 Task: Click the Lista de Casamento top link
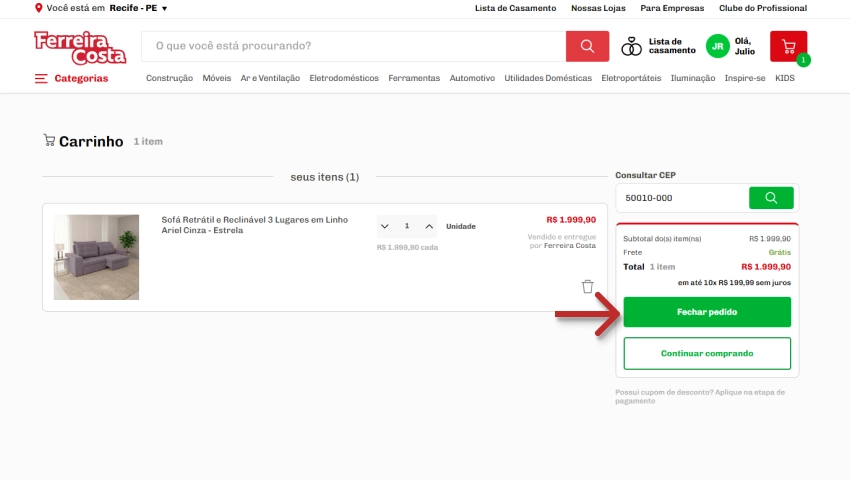516,8
